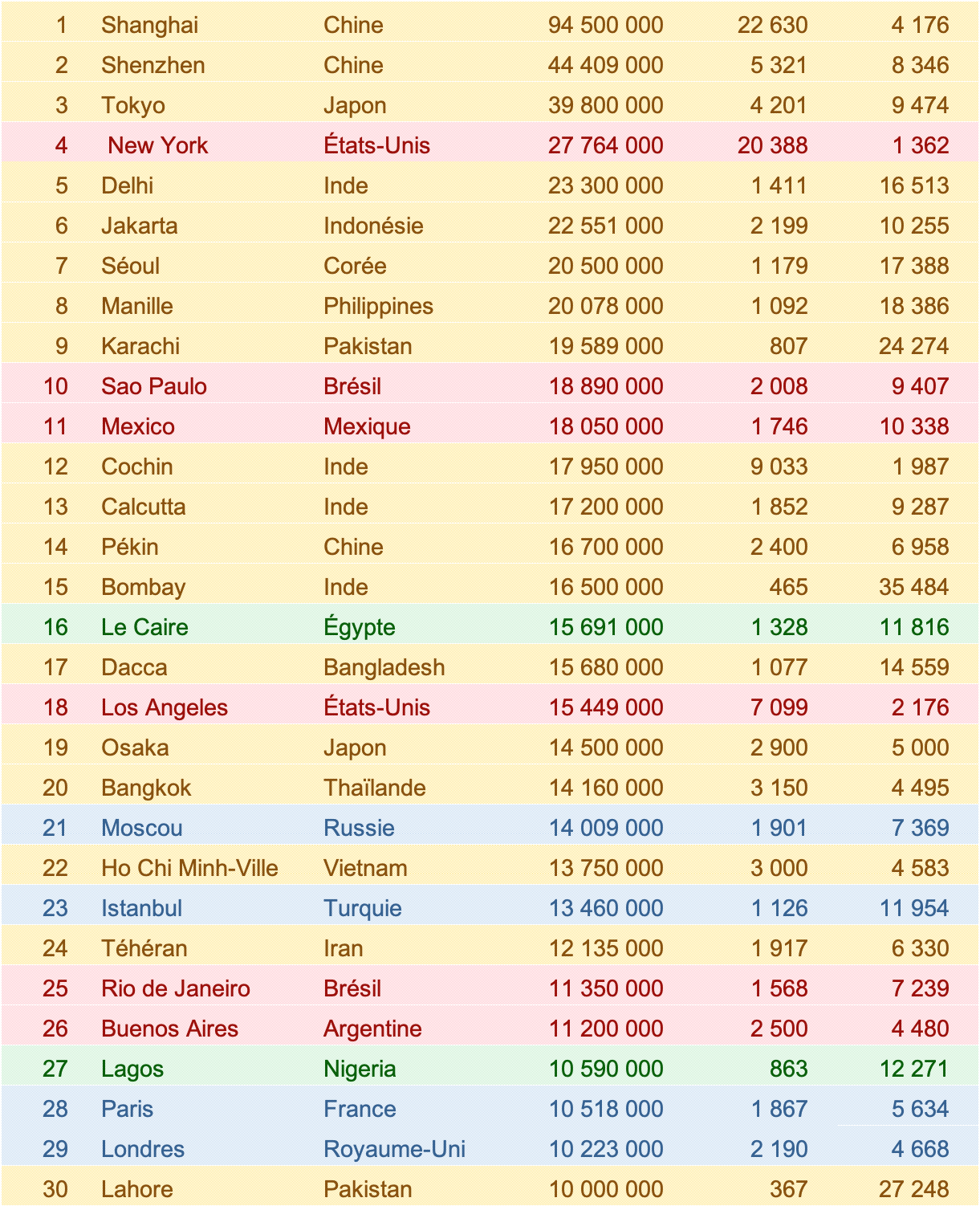Click the city name Shanghai
980x1206 pixels.
tap(149, 25)
